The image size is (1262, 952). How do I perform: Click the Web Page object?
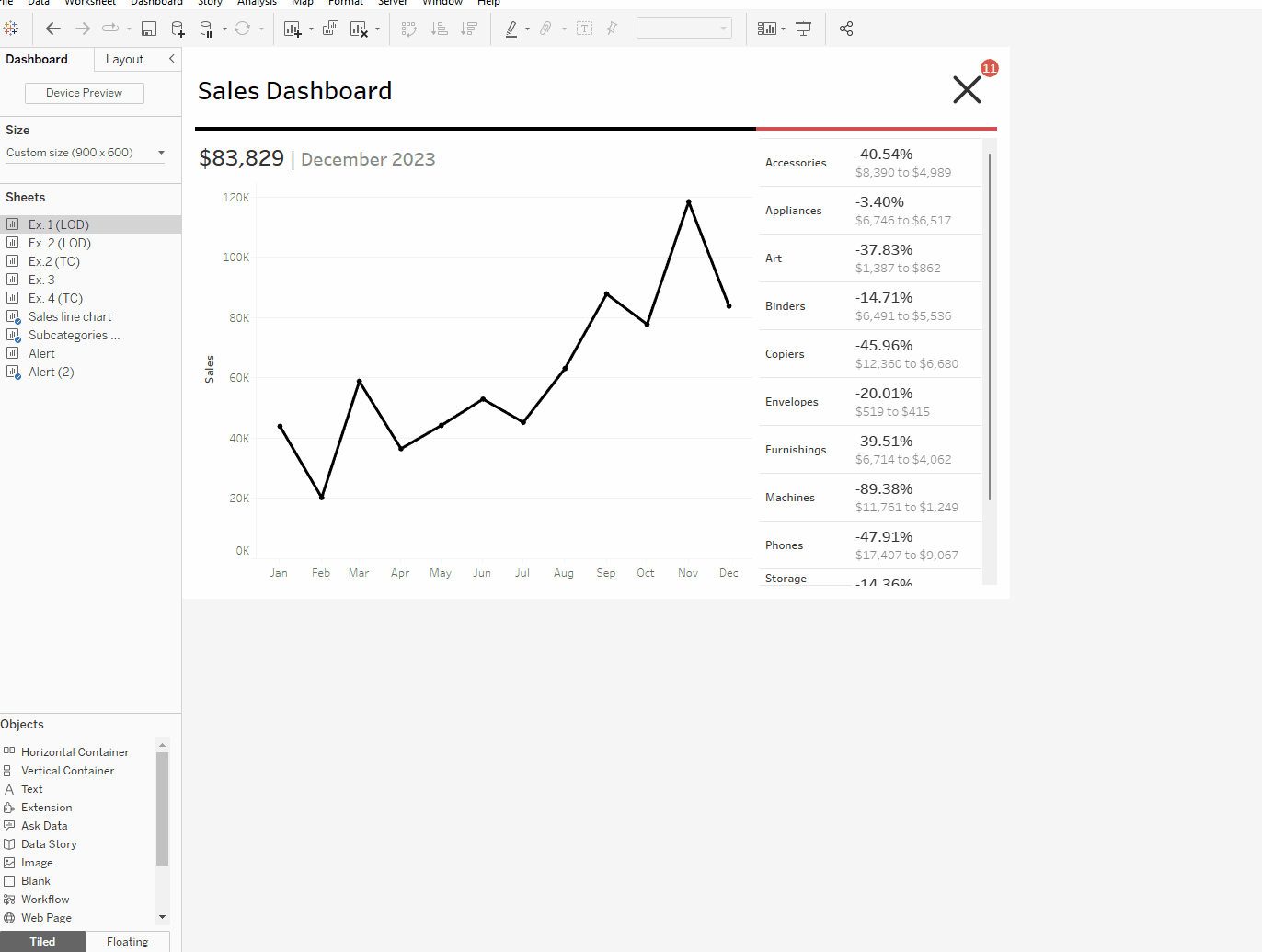pyautogui.click(x=46, y=917)
